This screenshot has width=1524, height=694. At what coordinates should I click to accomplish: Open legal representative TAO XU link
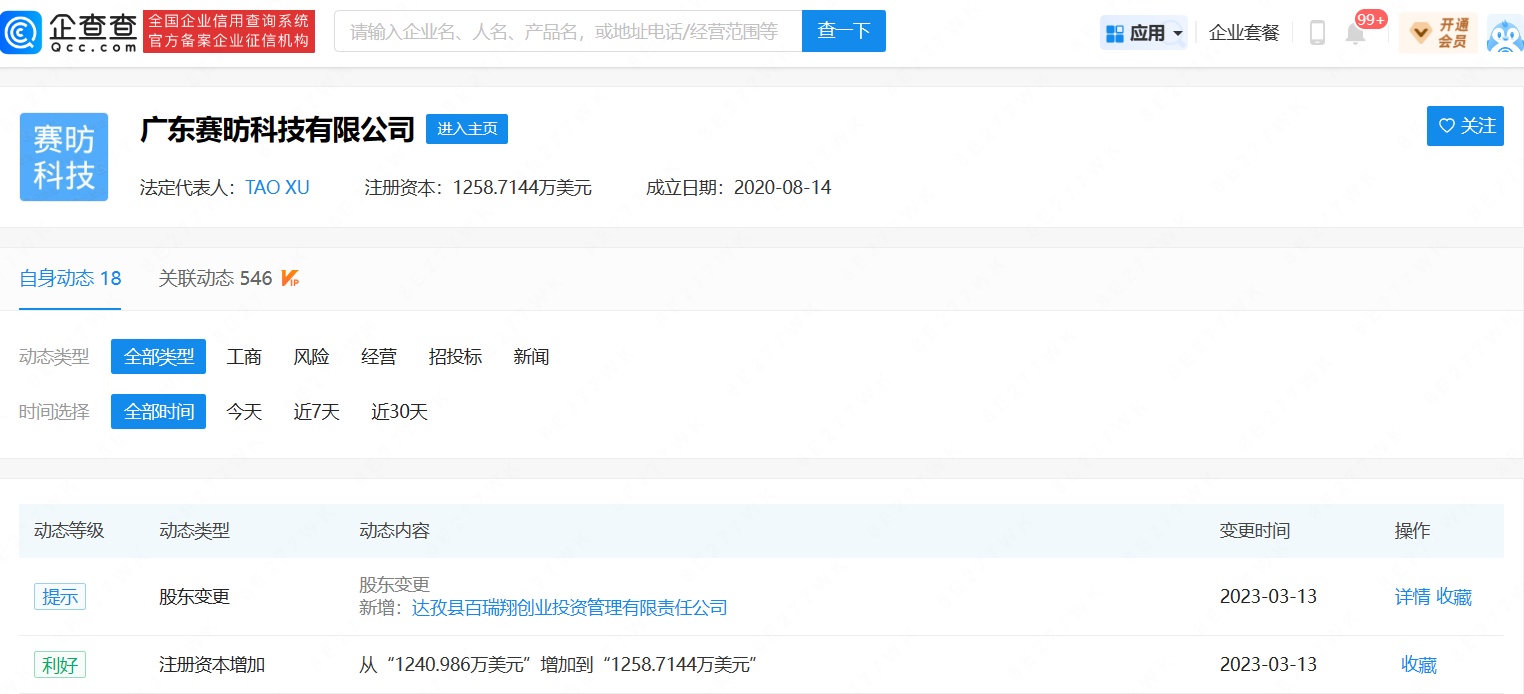point(277,188)
